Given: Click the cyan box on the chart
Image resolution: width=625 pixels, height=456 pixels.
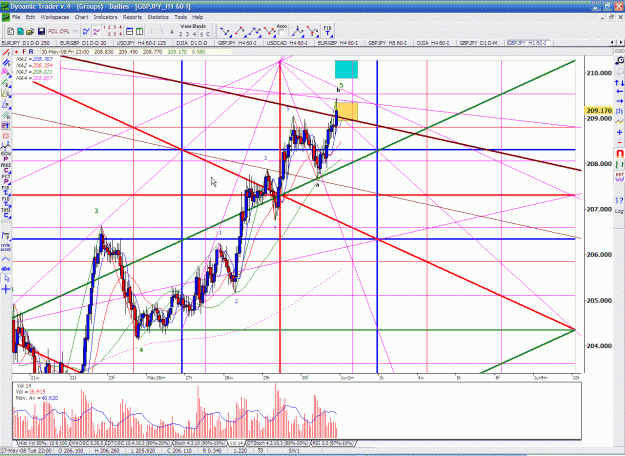Looking at the screenshot, I should pyautogui.click(x=346, y=69).
